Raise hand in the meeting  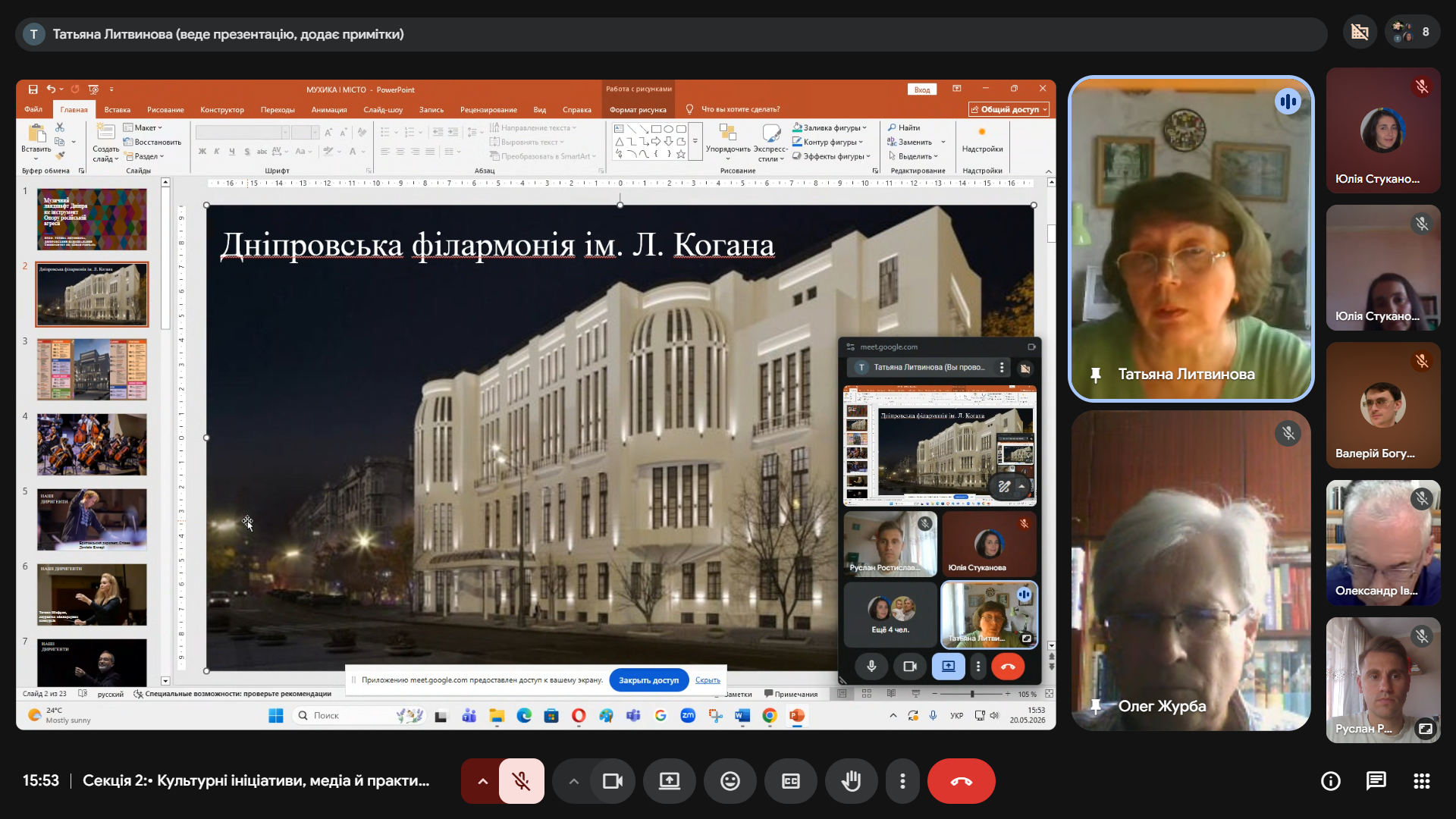[x=851, y=781]
